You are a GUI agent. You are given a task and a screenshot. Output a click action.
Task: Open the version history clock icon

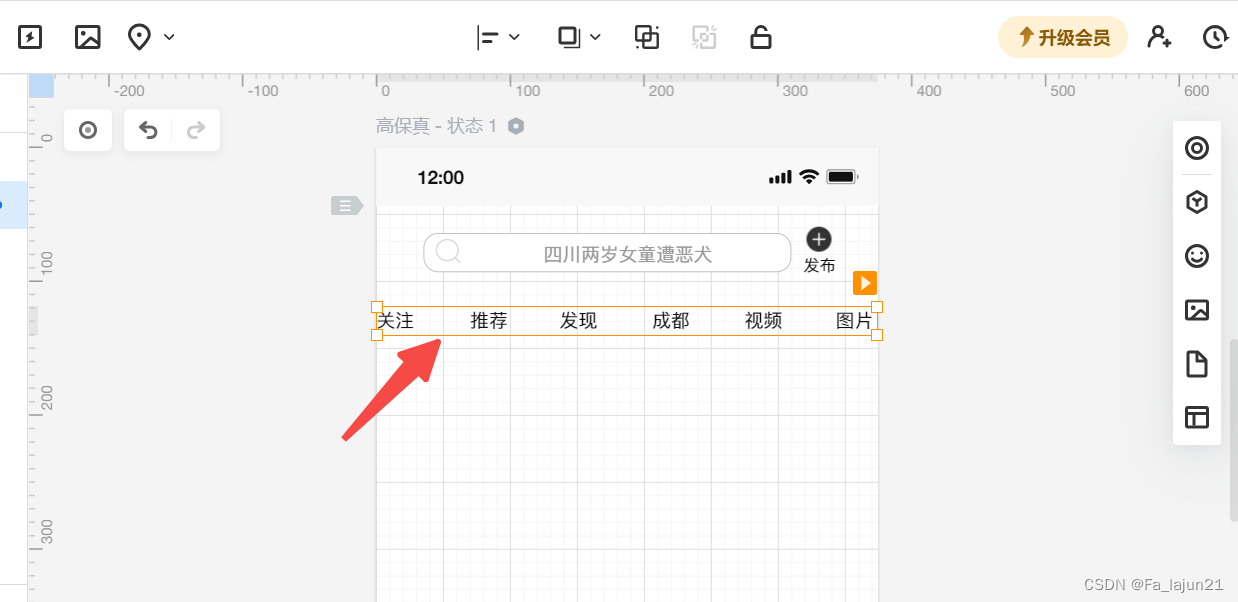1214,38
